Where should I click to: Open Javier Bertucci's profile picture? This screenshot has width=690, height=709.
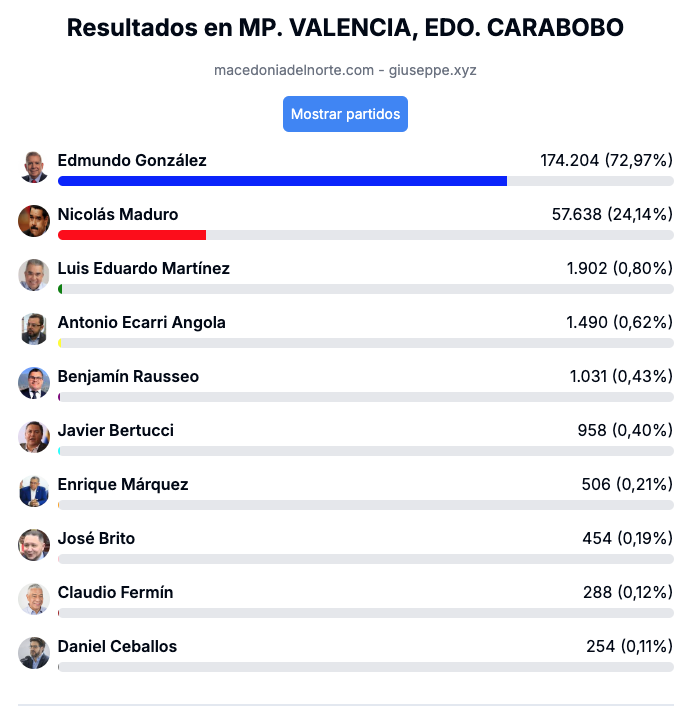34,437
